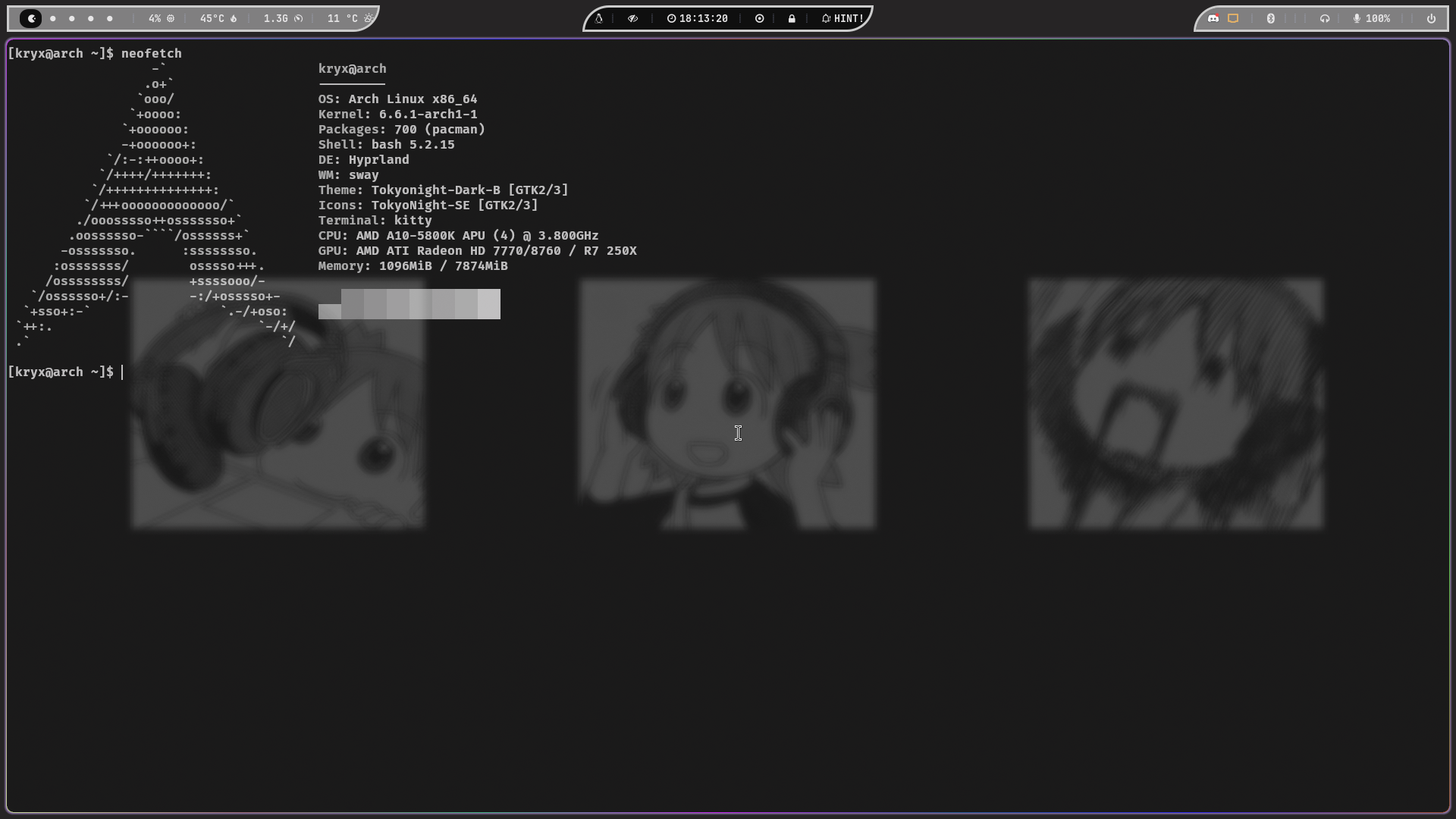Click the 4% CPU usage module

pyautogui.click(x=162, y=18)
